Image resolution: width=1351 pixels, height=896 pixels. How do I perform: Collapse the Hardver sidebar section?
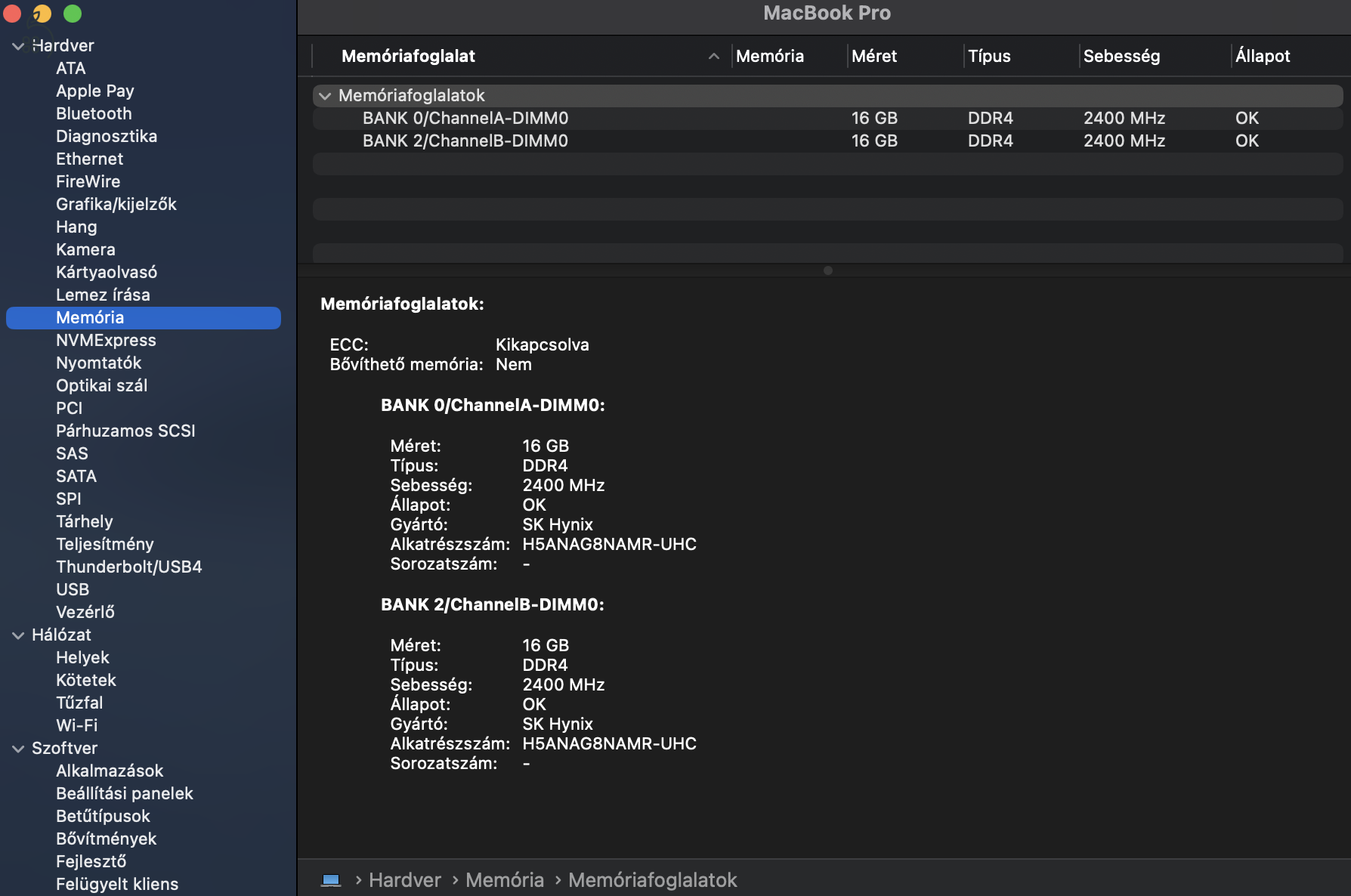pyautogui.click(x=18, y=46)
